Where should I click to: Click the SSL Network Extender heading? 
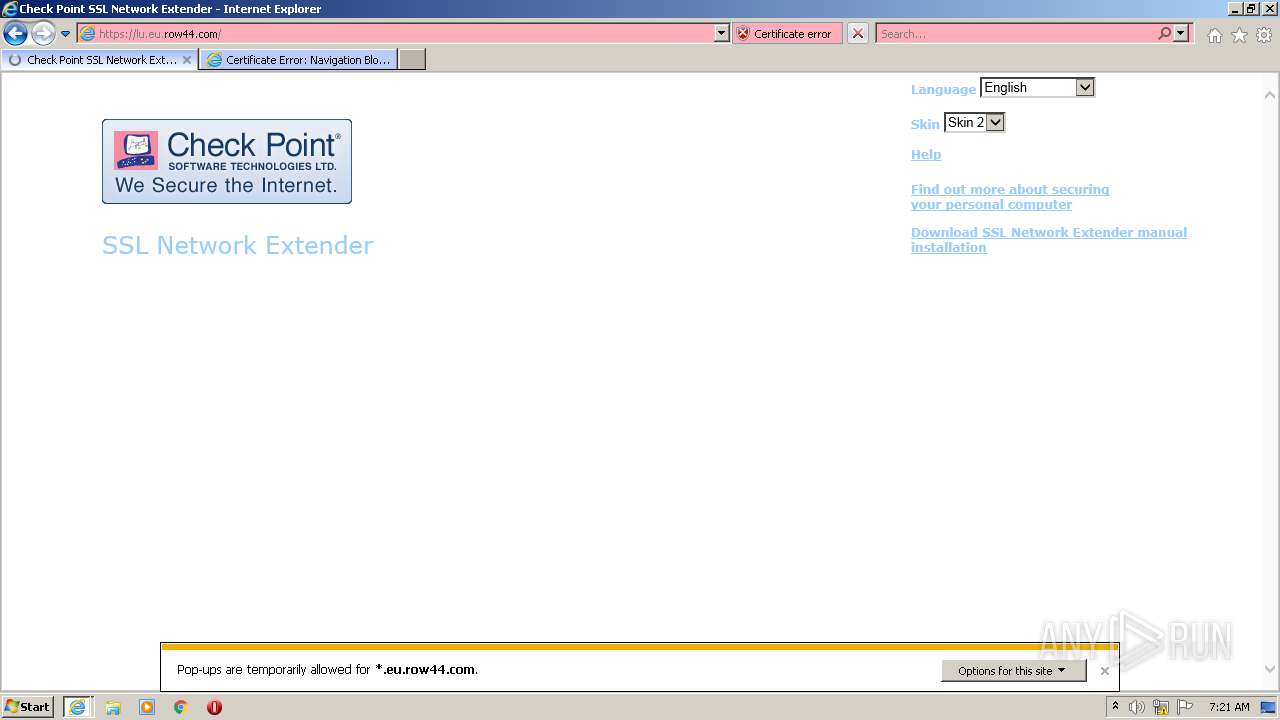coord(238,246)
